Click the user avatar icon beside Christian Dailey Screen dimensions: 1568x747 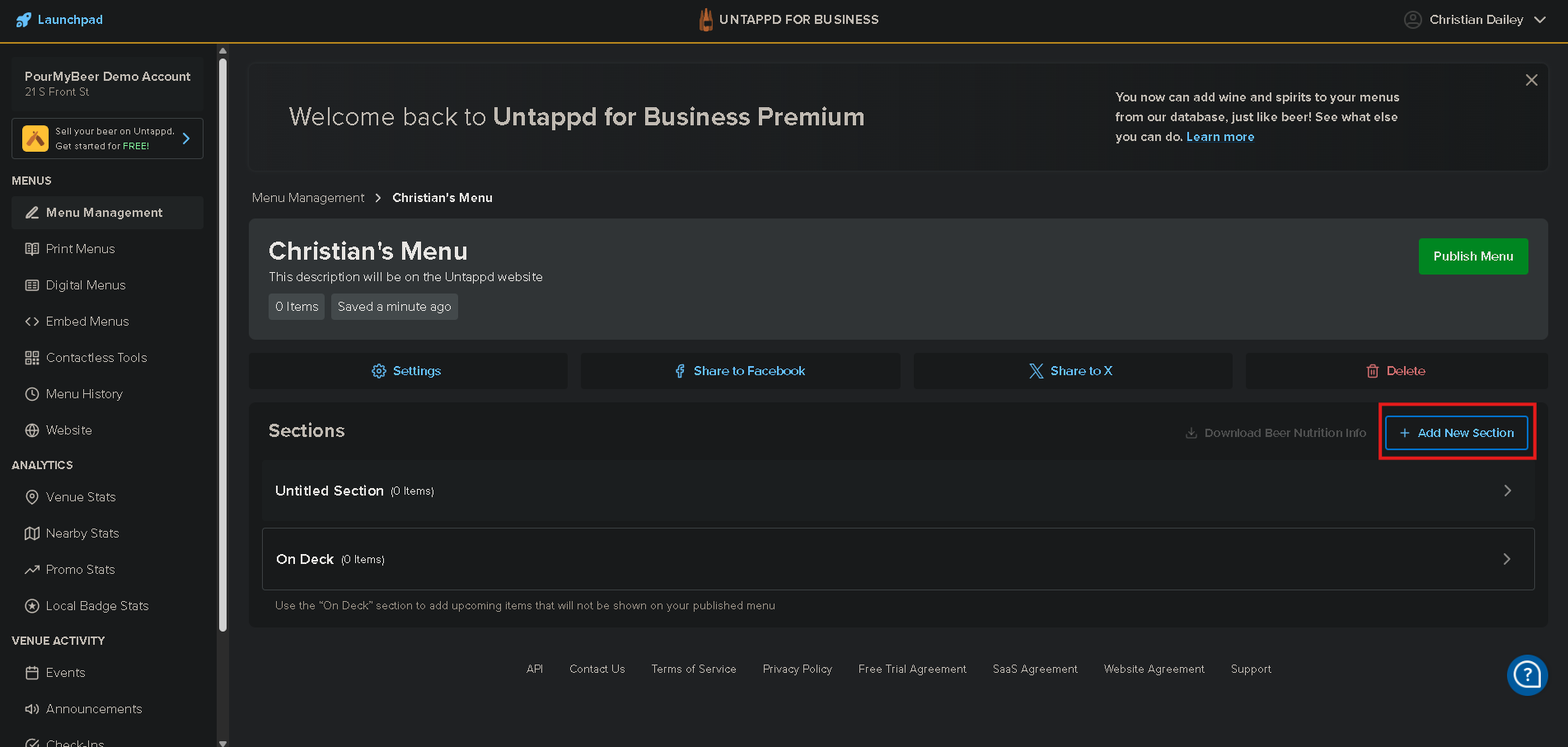click(1413, 20)
